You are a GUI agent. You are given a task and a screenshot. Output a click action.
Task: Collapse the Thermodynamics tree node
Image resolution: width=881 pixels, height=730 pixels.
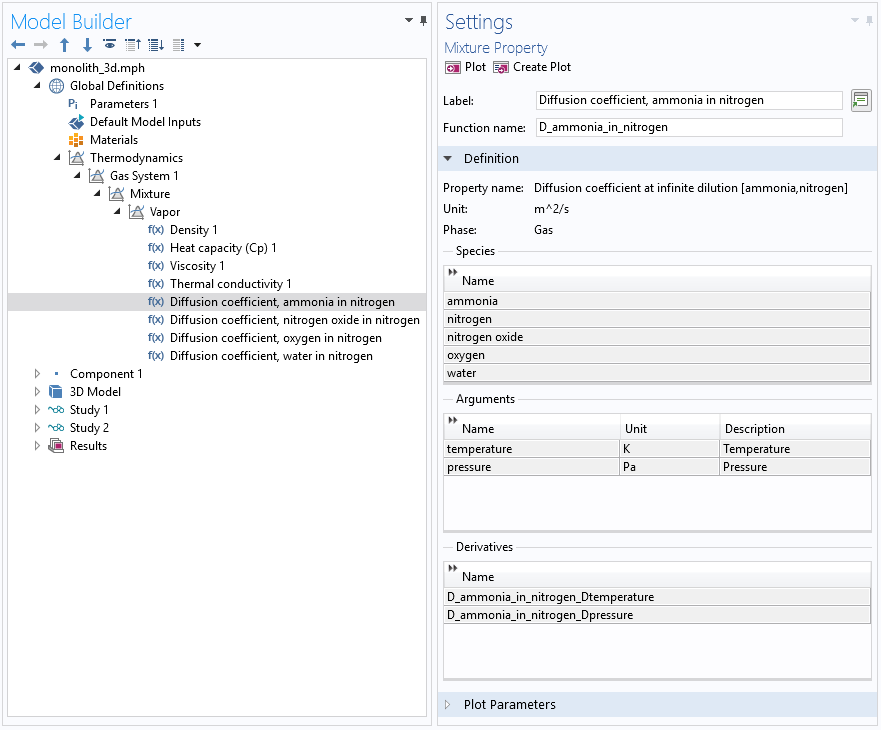[57, 158]
